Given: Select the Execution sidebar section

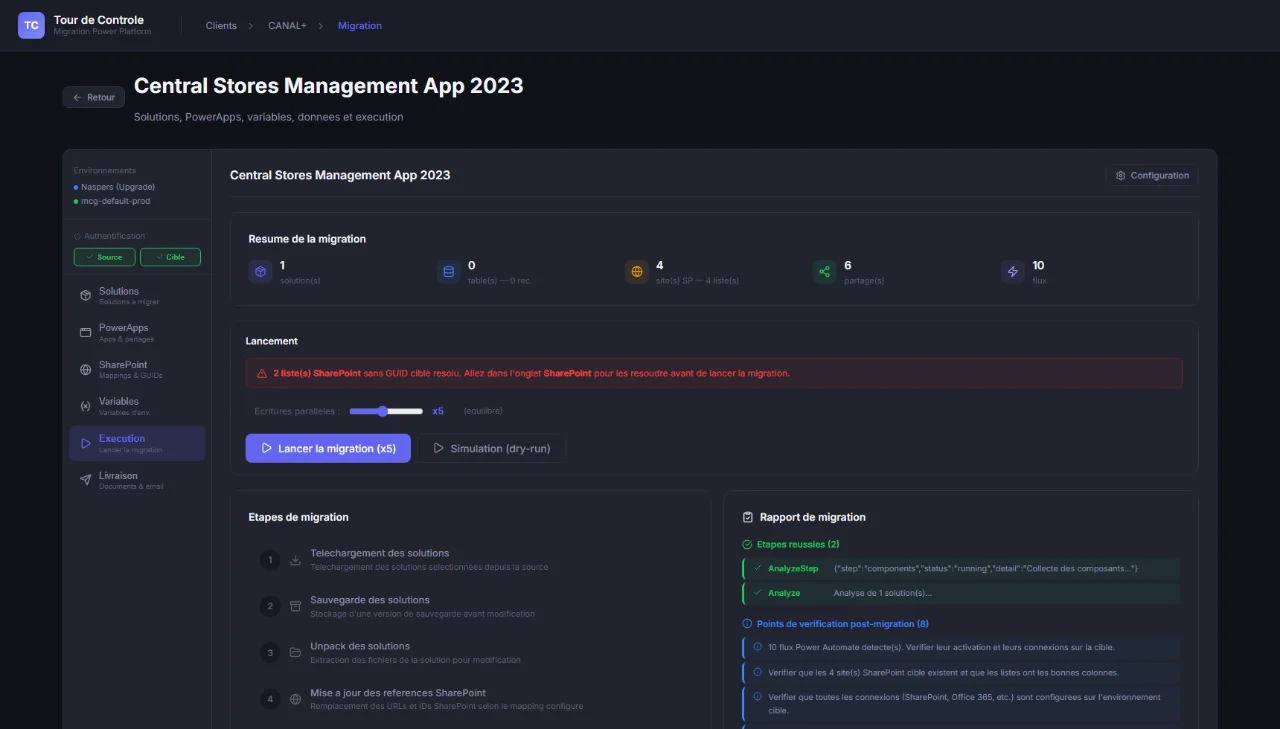Looking at the screenshot, I should (x=137, y=443).
